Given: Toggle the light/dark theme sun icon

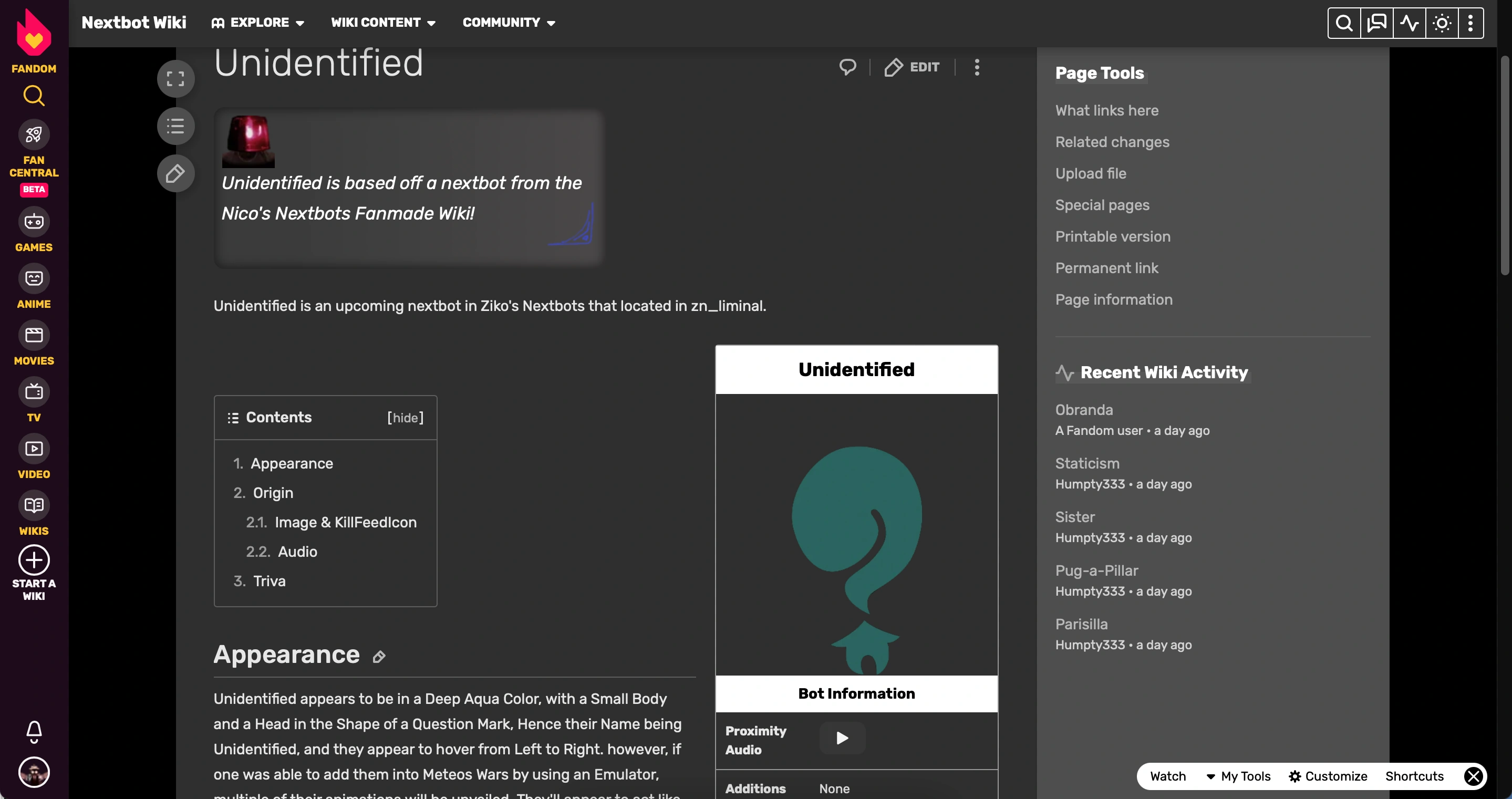Looking at the screenshot, I should pyautogui.click(x=1442, y=23).
